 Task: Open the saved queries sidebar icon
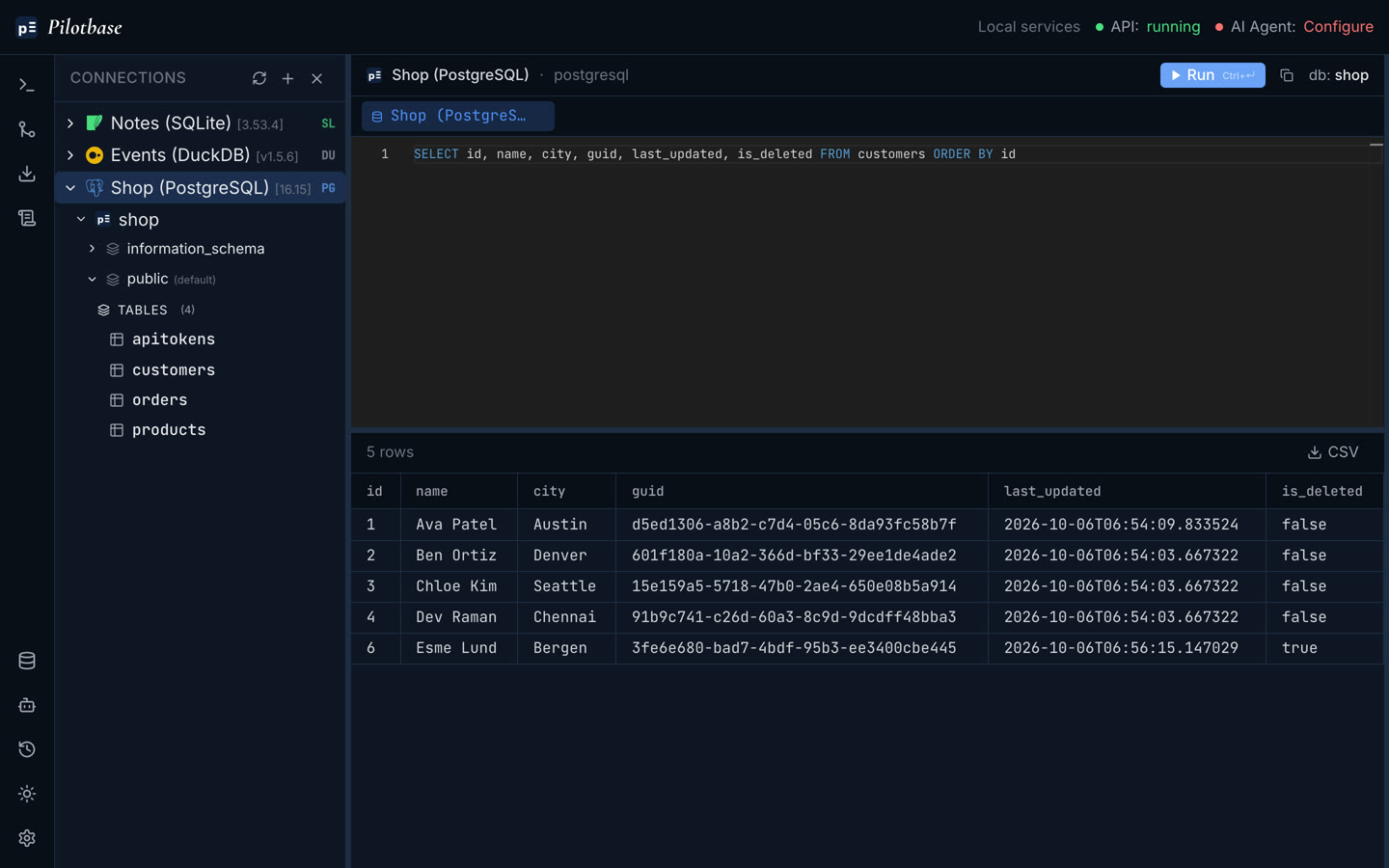(27, 218)
